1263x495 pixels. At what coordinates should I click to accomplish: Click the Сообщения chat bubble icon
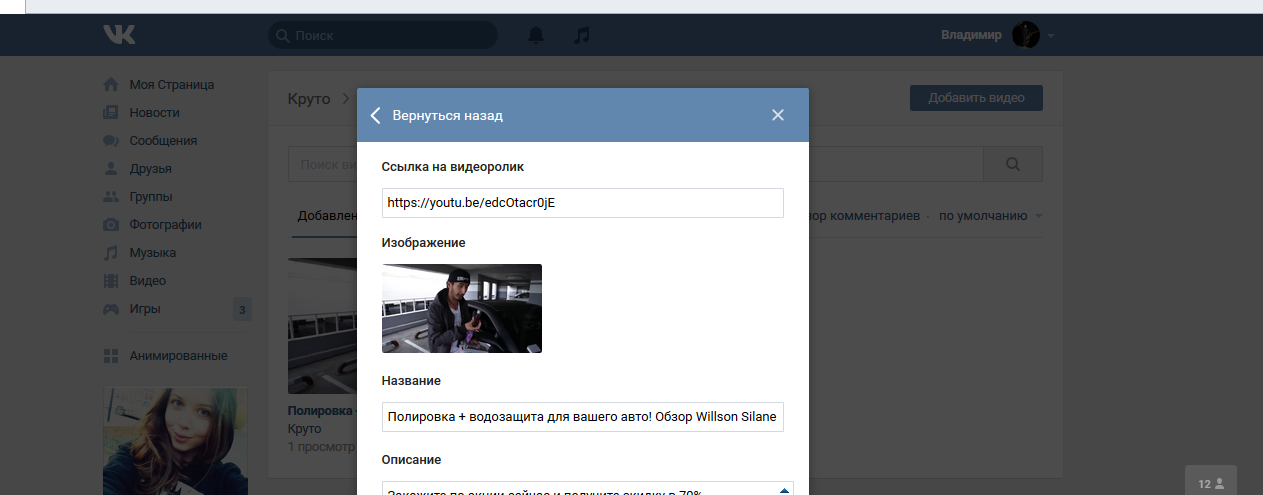coord(112,141)
